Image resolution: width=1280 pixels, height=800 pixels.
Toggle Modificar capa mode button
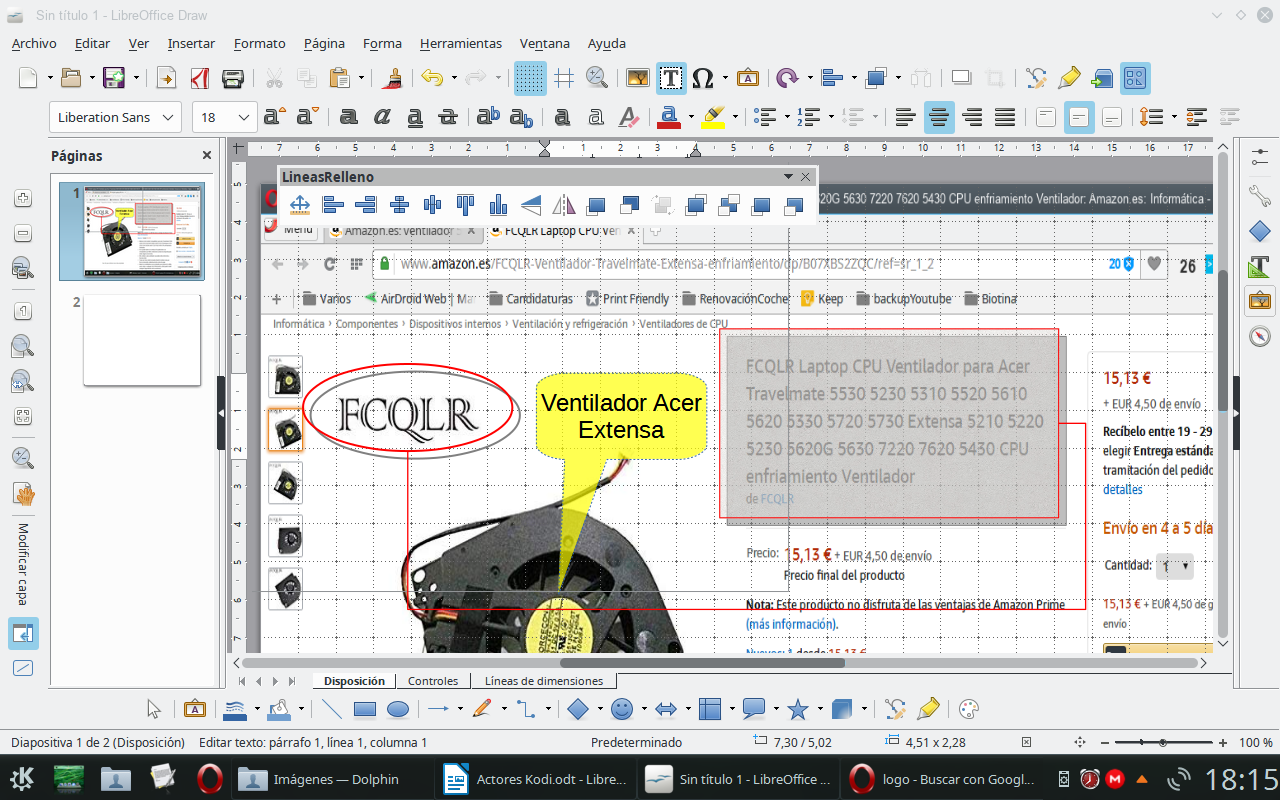click(24, 632)
